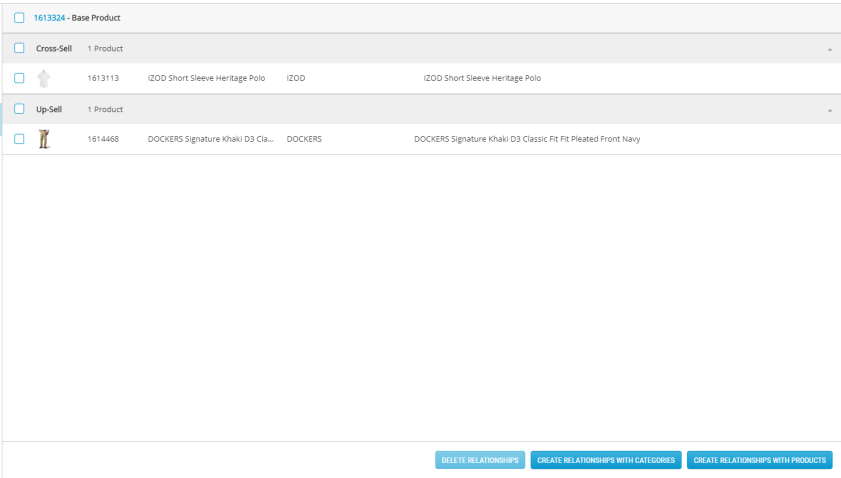Click the truncated DOCKERS Signature Khaki name
This screenshot has height=478, width=841.
point(210,139)
